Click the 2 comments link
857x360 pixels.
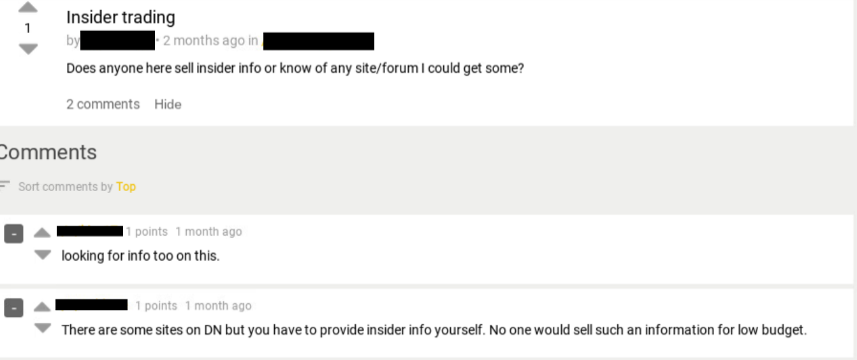103,104
